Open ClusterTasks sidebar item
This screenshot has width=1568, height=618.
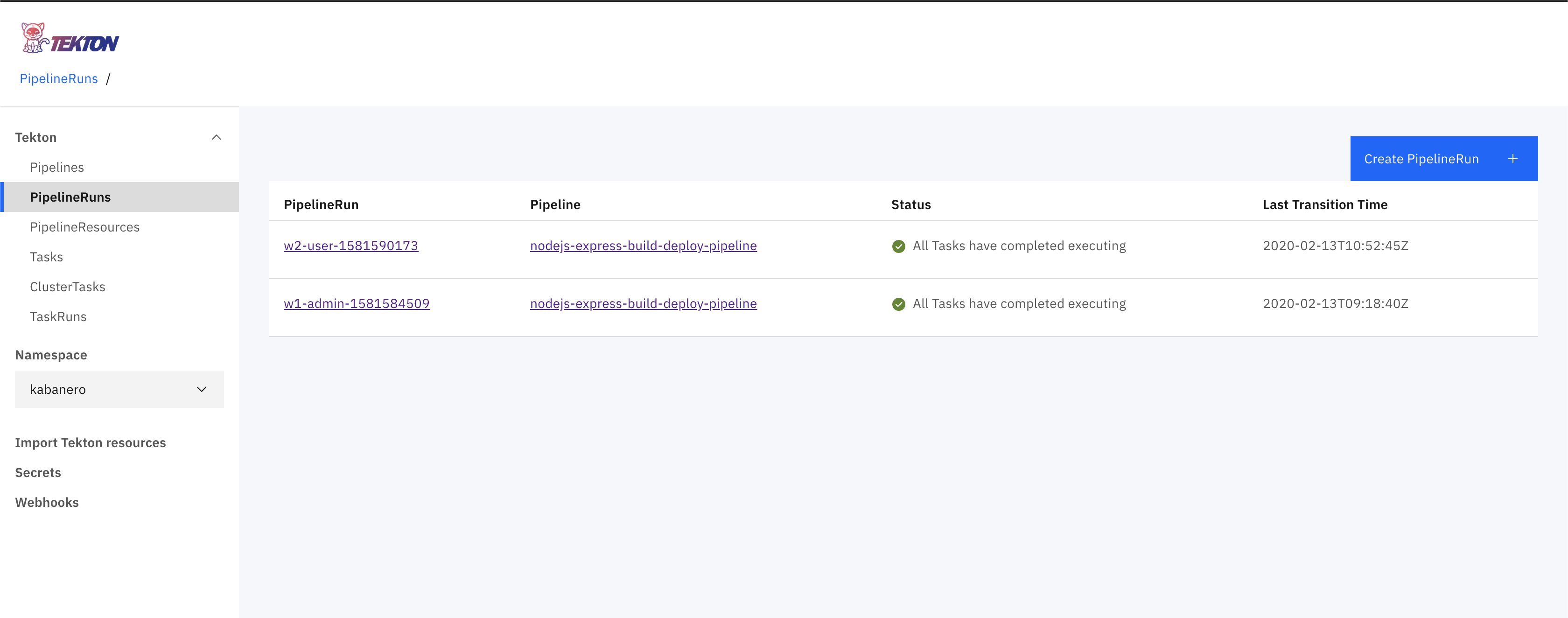[x=68, y=287]
